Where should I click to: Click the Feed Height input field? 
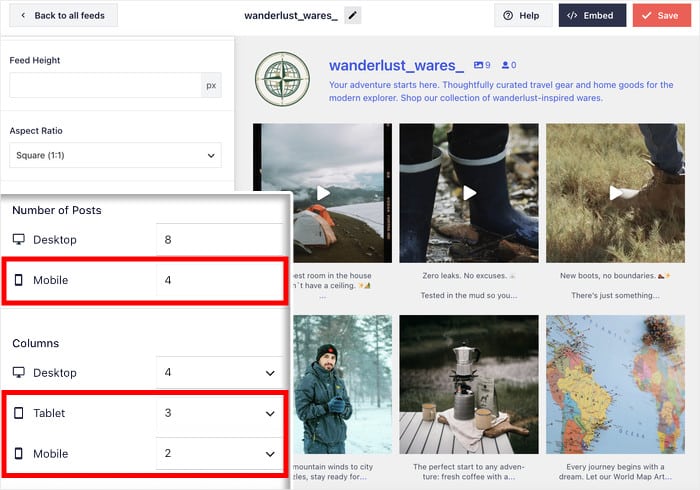[x=105, y=85]
